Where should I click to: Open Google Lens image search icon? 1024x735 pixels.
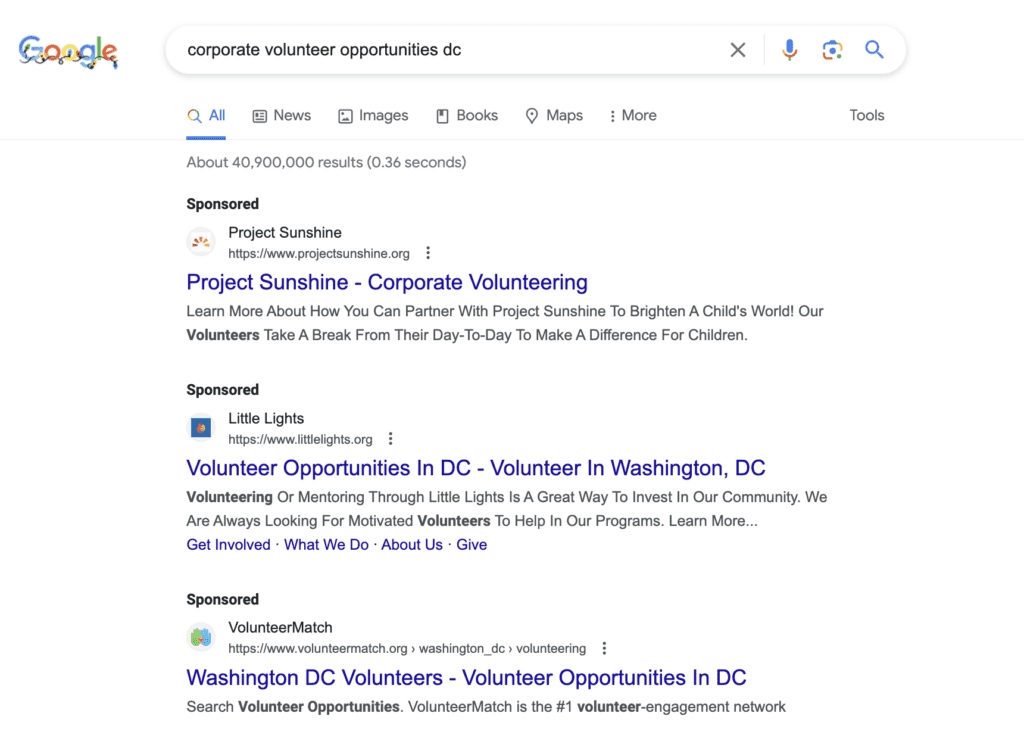click(832, 50)
